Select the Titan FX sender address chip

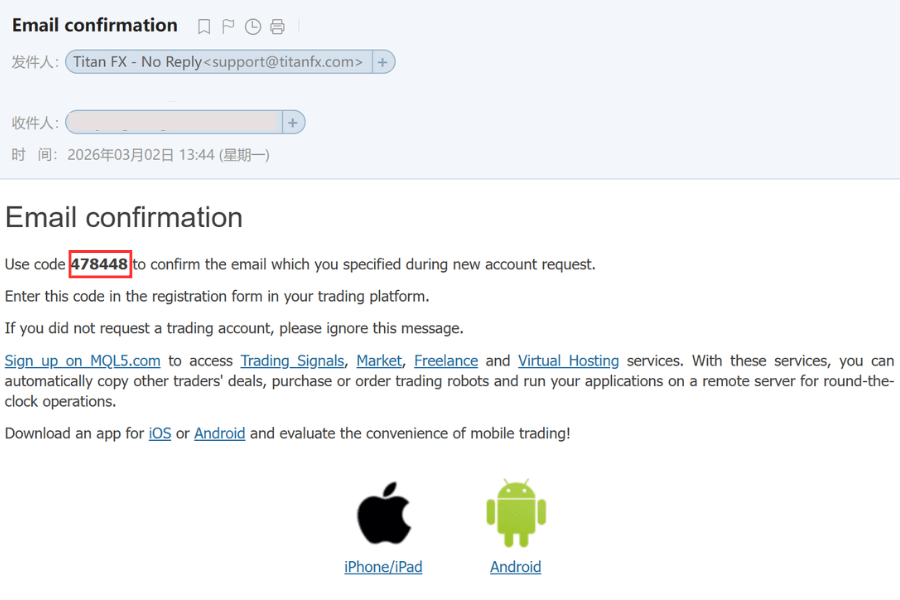218,62
